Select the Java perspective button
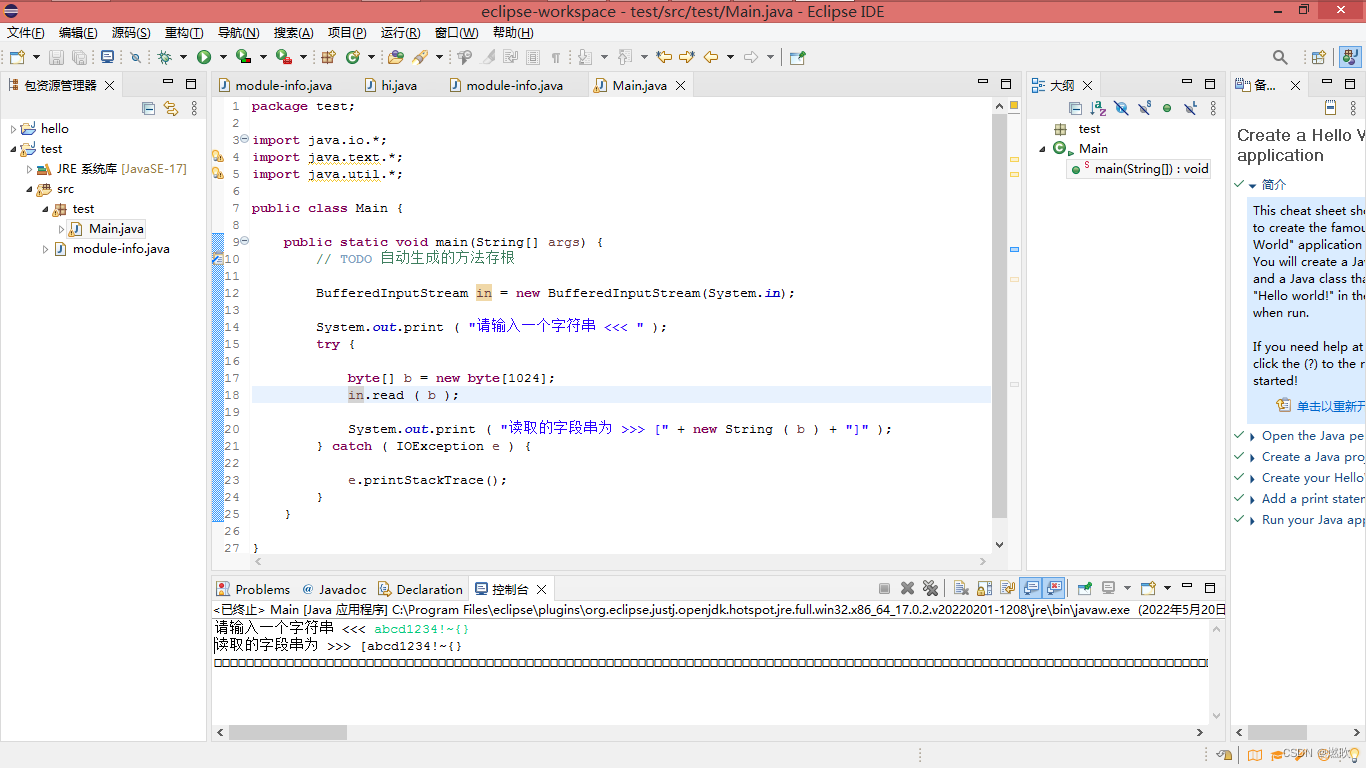The width and height of the screenshot is (1366, 768). 1350,57
